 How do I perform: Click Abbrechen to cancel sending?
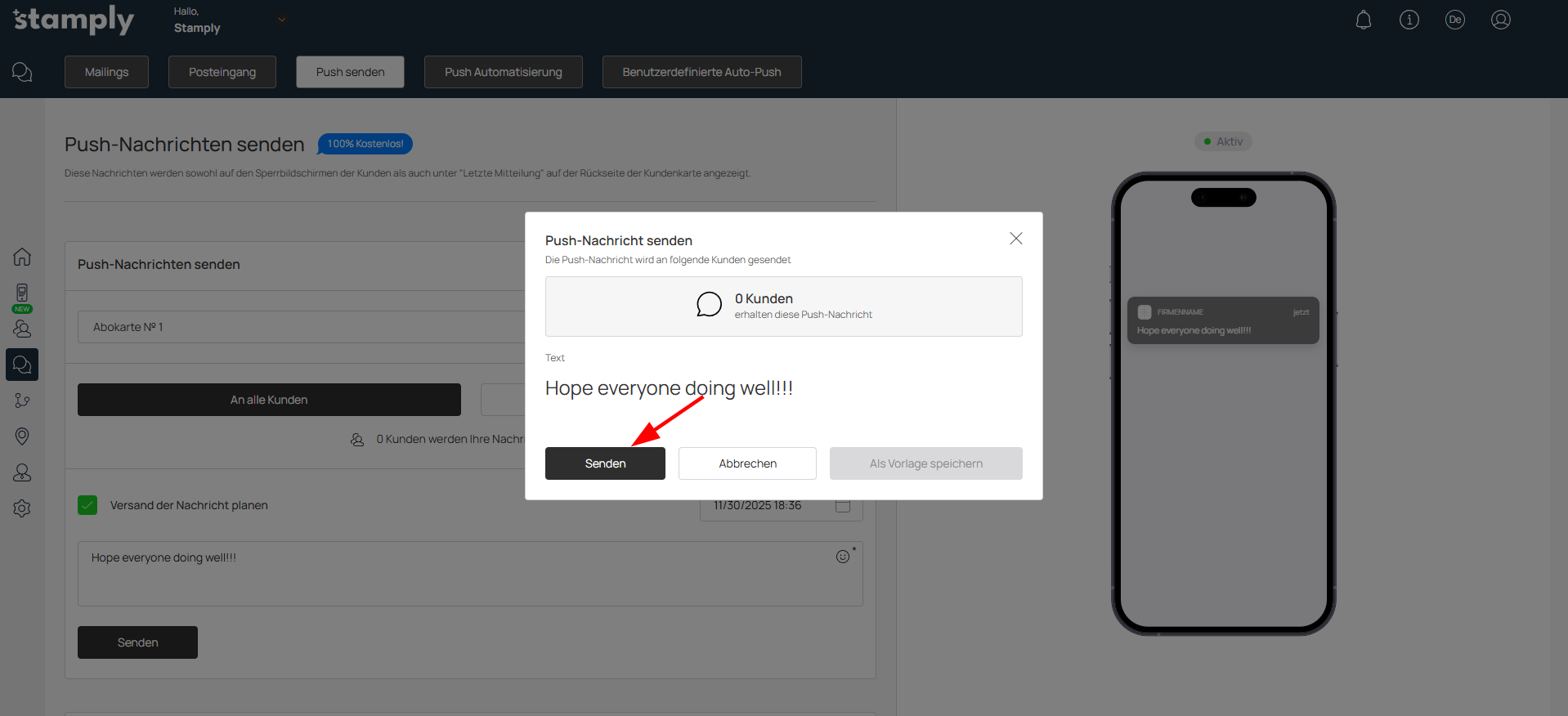tap(747, 463)
